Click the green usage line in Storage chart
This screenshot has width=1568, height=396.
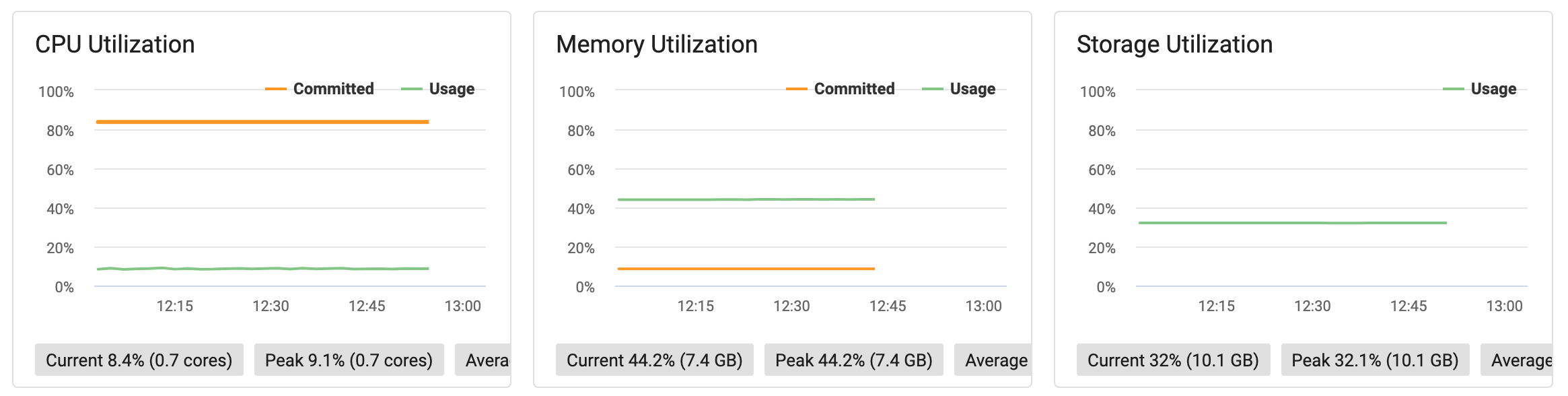click(1293, 223)
